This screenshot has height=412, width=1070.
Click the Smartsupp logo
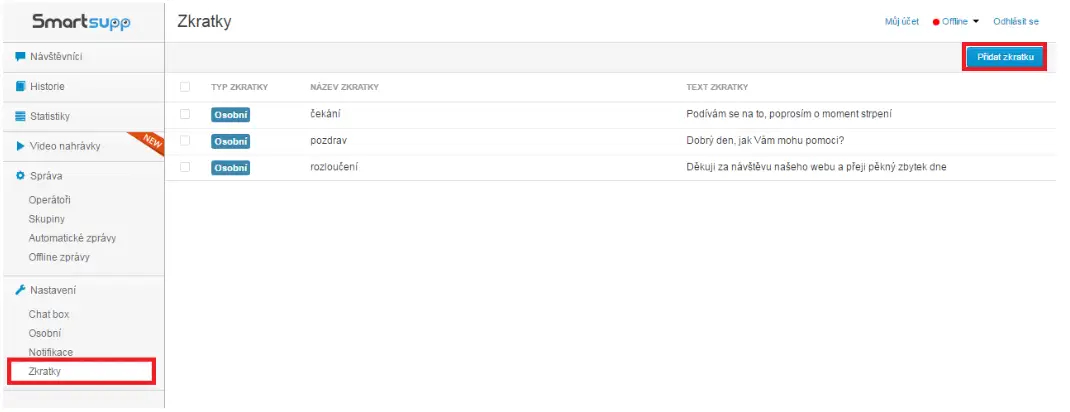(x=81, y=22)
